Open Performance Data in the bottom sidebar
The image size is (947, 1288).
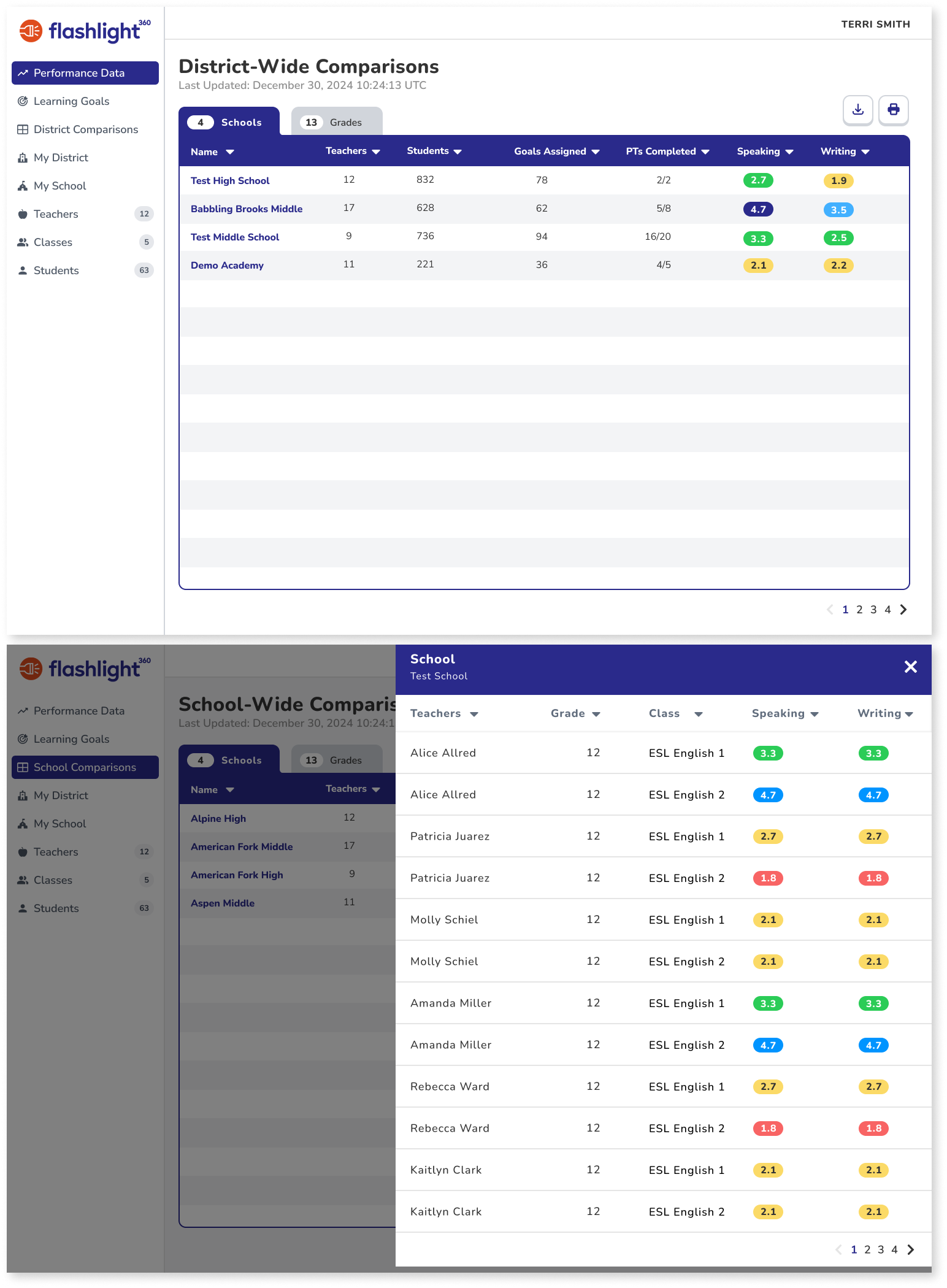pos(85,711)
